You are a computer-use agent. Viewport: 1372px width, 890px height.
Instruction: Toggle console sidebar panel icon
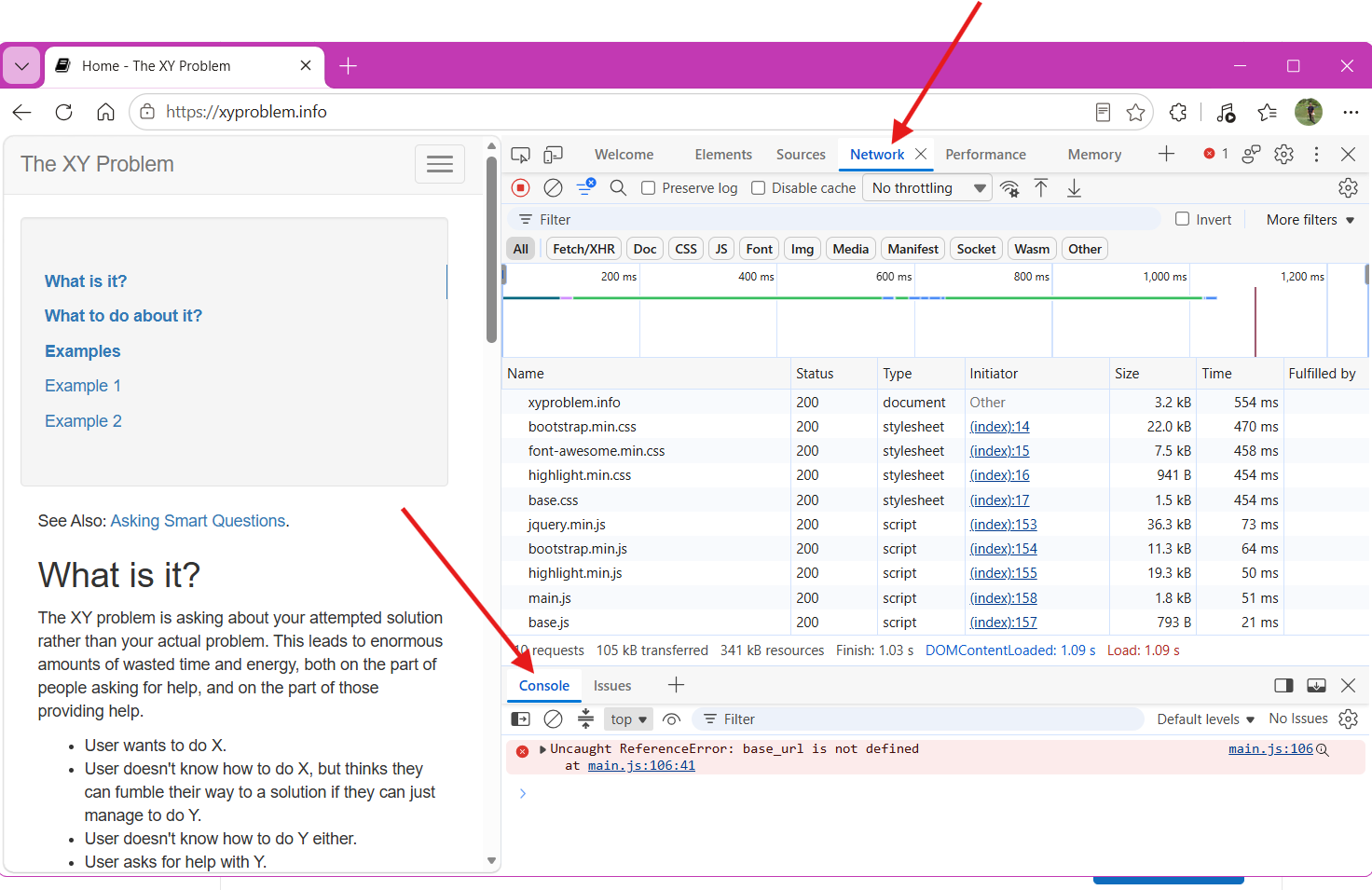(x=521, y=719)
